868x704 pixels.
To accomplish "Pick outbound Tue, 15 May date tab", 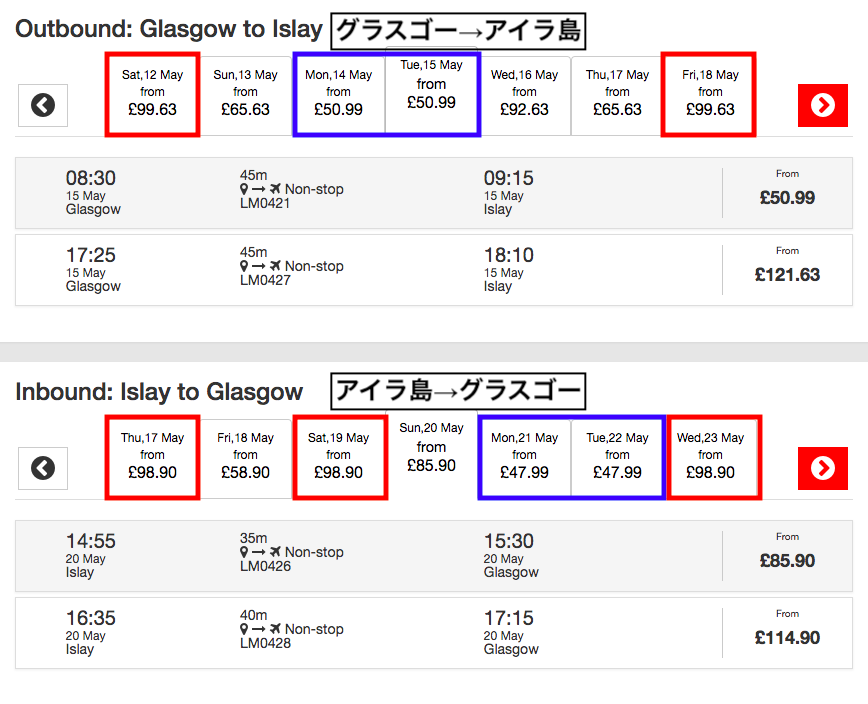I will coord(432,93).
